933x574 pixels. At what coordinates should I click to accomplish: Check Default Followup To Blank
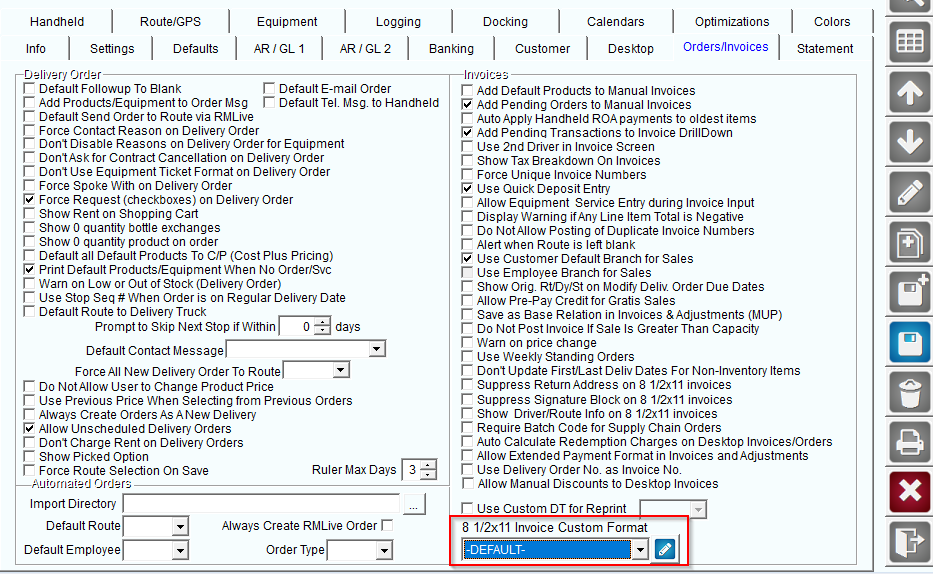coord(29,89)
